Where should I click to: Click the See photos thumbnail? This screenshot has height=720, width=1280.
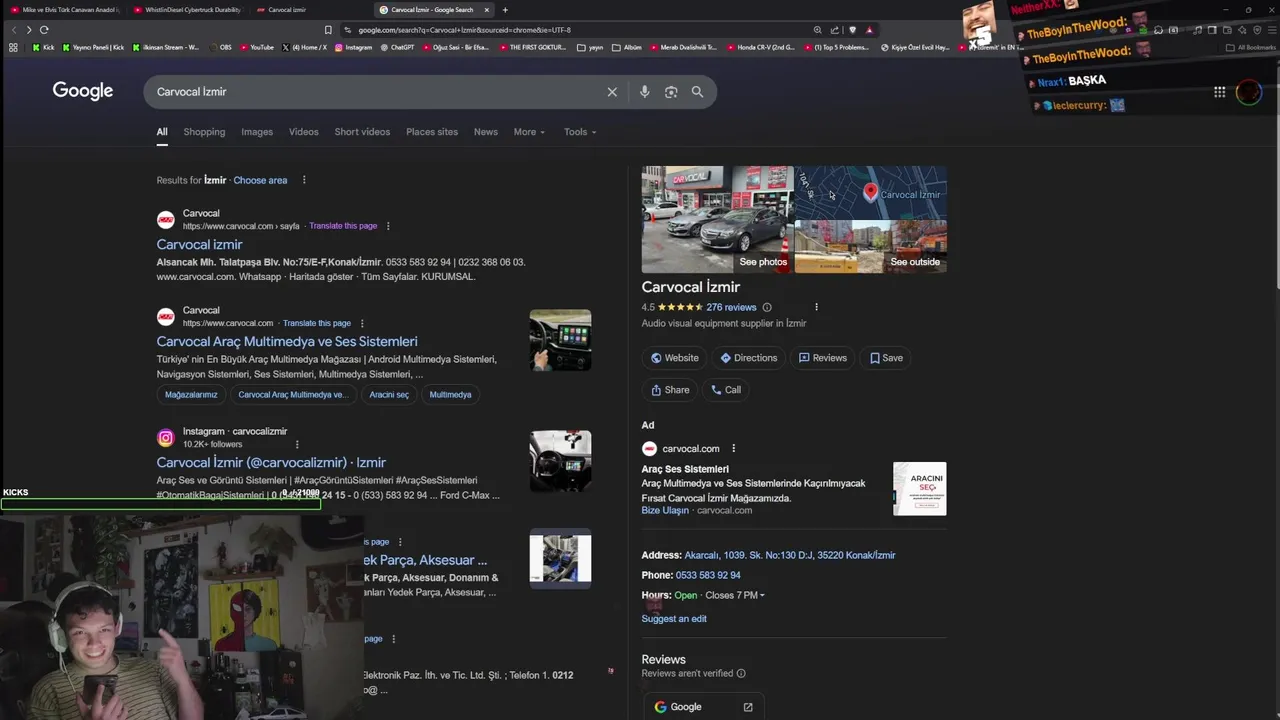(x=717, y=220)
